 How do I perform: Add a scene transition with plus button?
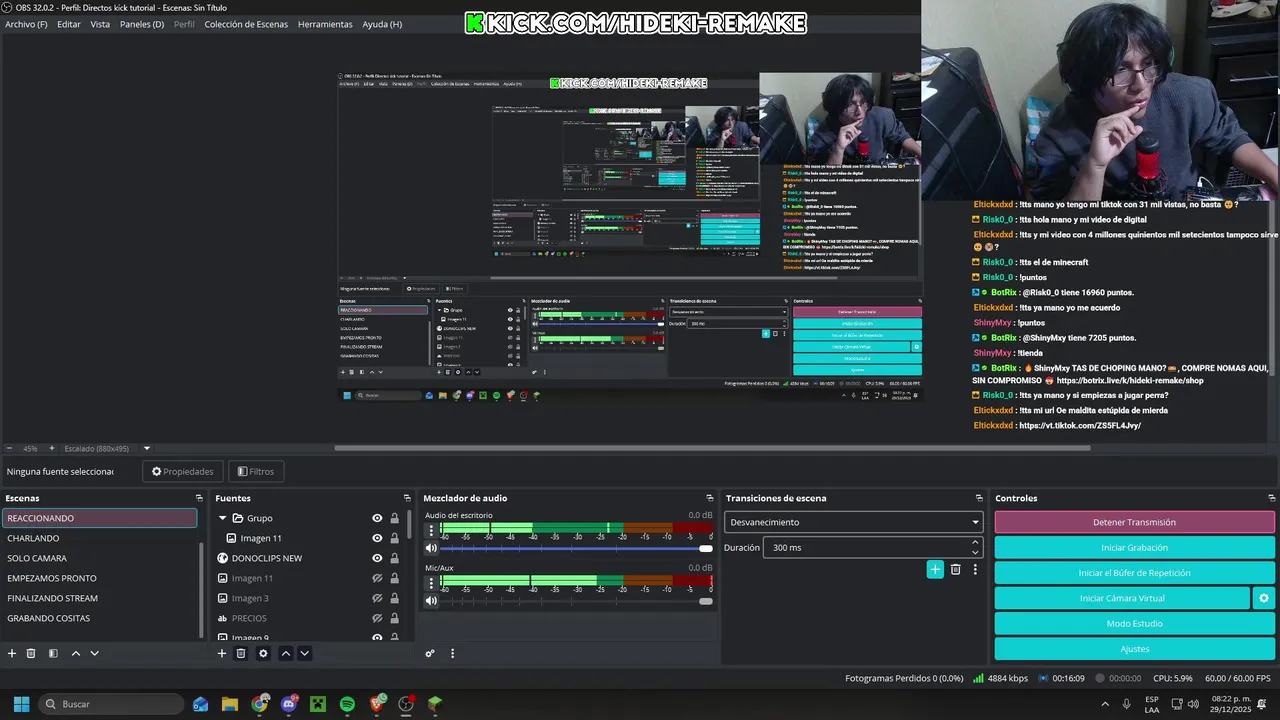(x=935, y=569)
